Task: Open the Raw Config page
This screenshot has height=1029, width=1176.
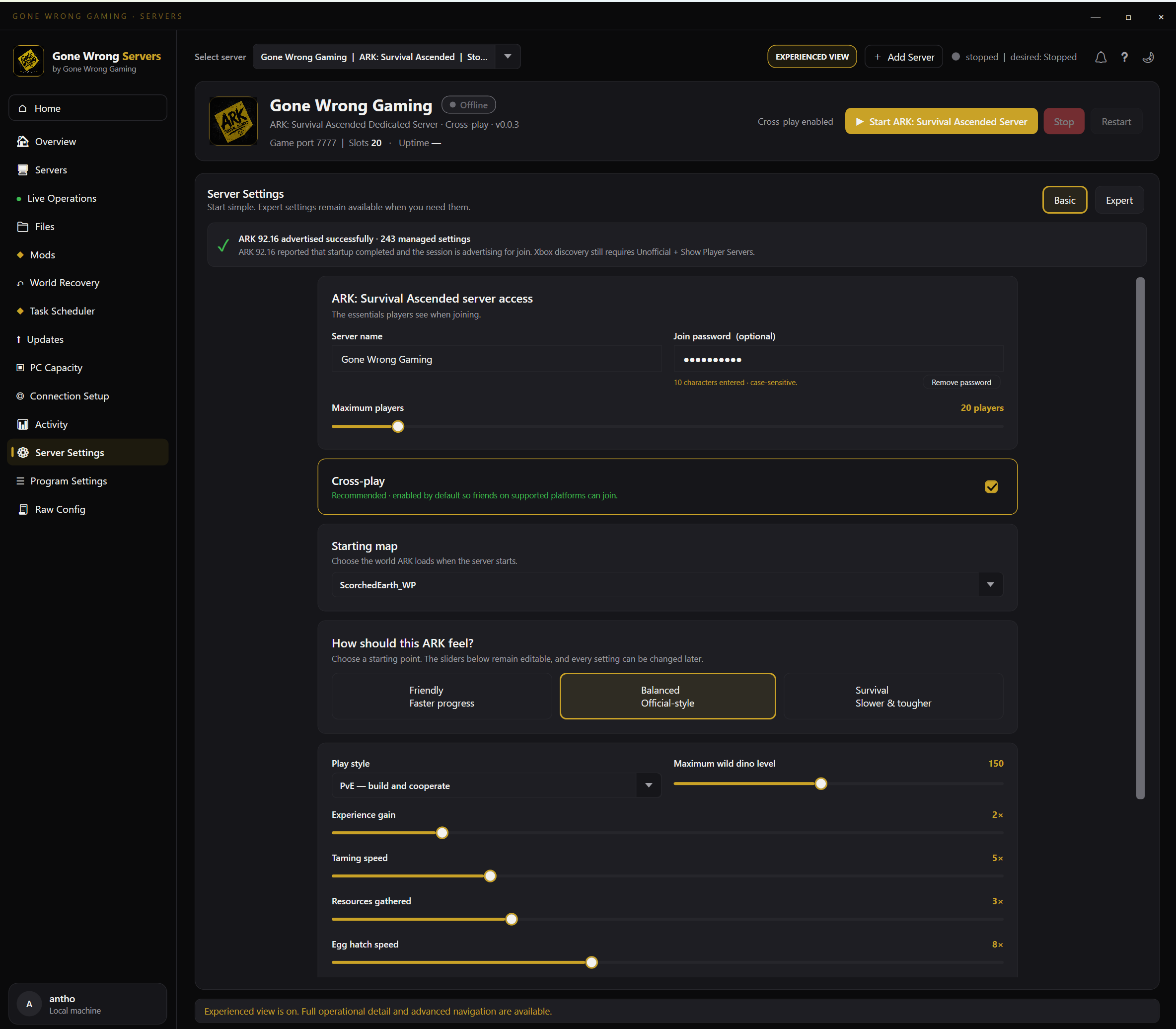Action: pos(88,509)
